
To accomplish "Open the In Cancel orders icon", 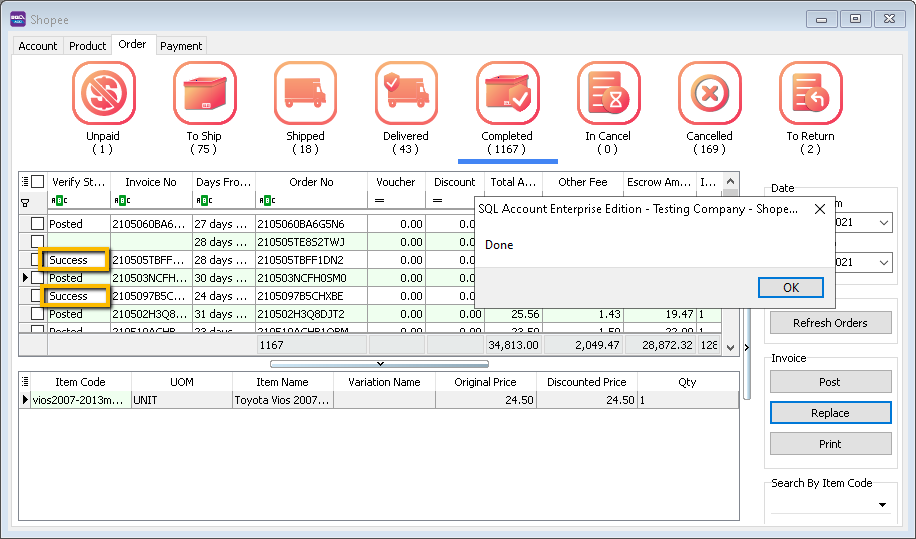I will pyautogui.click(x=608, y=94).
